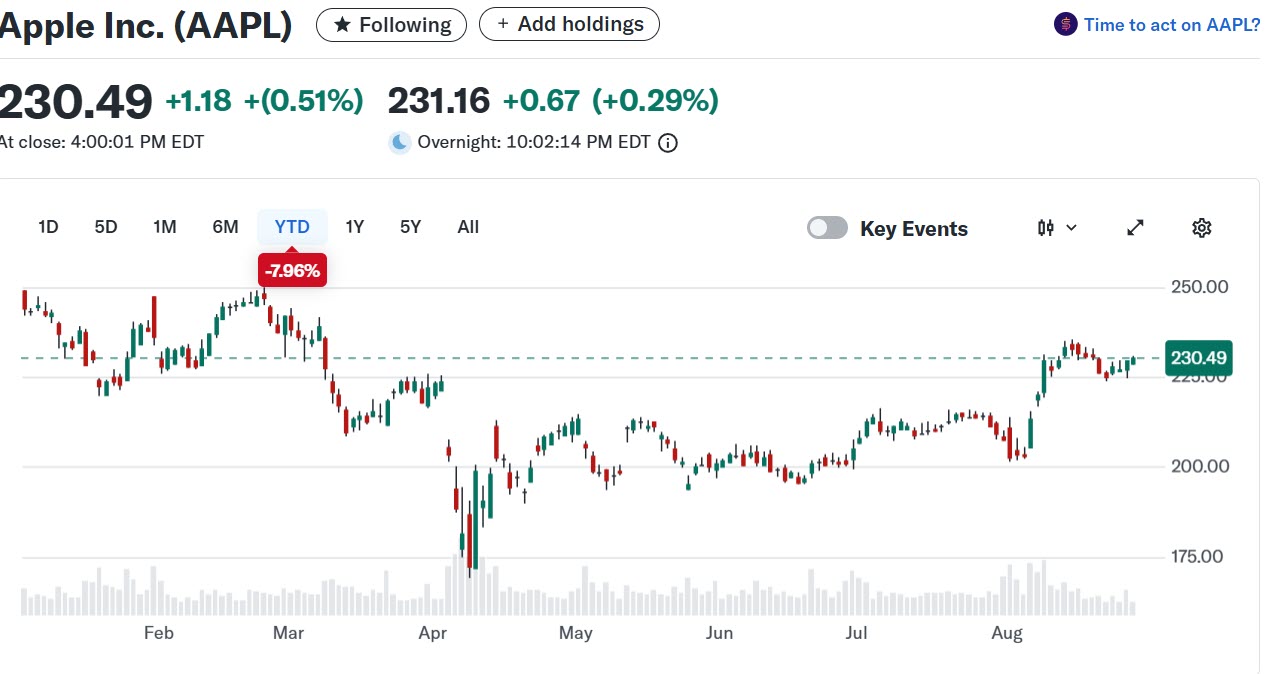This screenshot has width=1280, height=674.
Task: Select the 5Y range tab
Action: click(x=410, y=227)
